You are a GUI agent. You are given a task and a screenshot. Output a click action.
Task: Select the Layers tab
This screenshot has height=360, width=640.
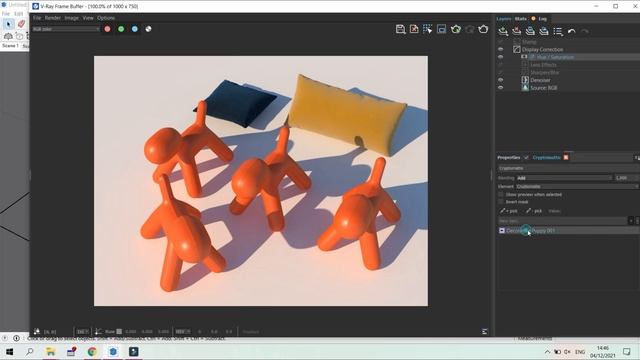504,19
